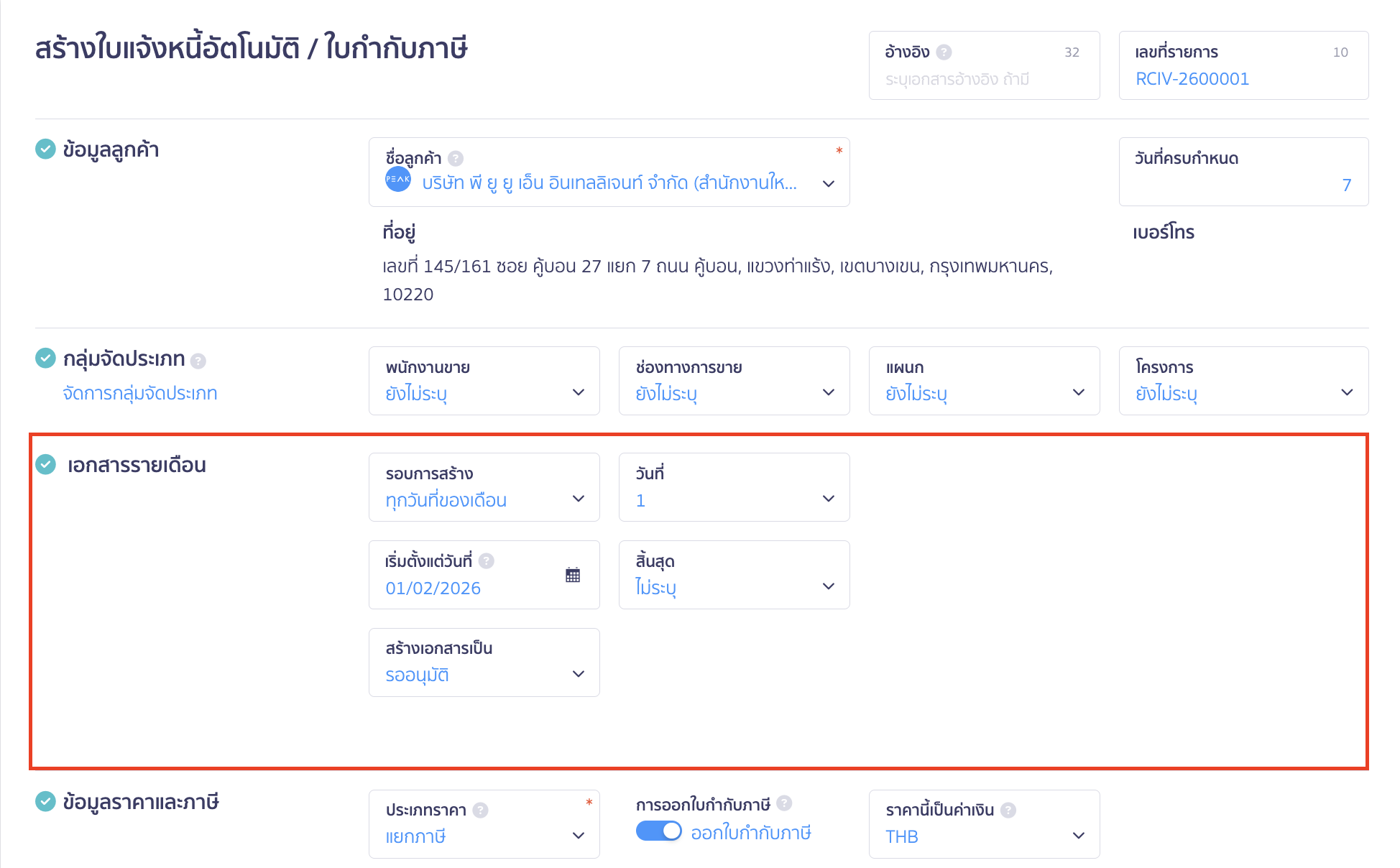Click help icon next to ราคานี้เป็นค่าเงิน label
The image size is (1400, 868).
(1009, 810)
